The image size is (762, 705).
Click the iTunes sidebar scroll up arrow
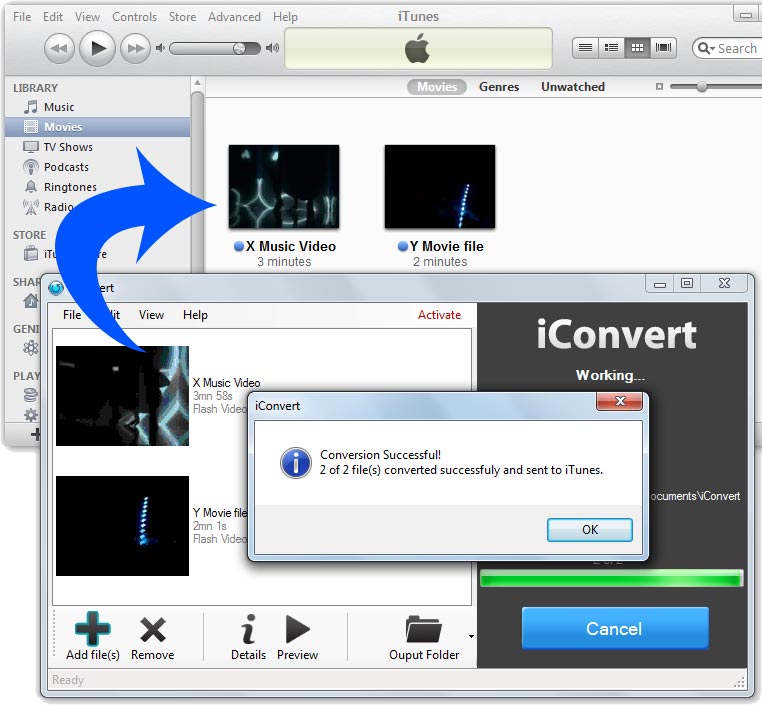point(197,83)
